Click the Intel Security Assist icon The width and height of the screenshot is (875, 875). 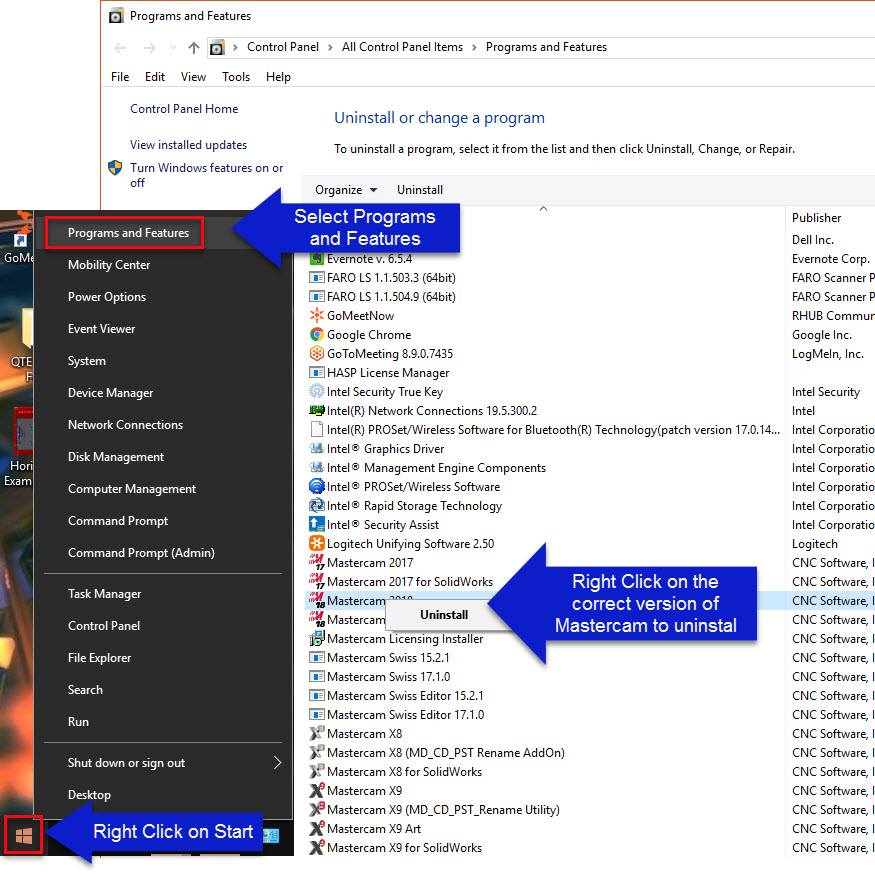pos(316,524)
